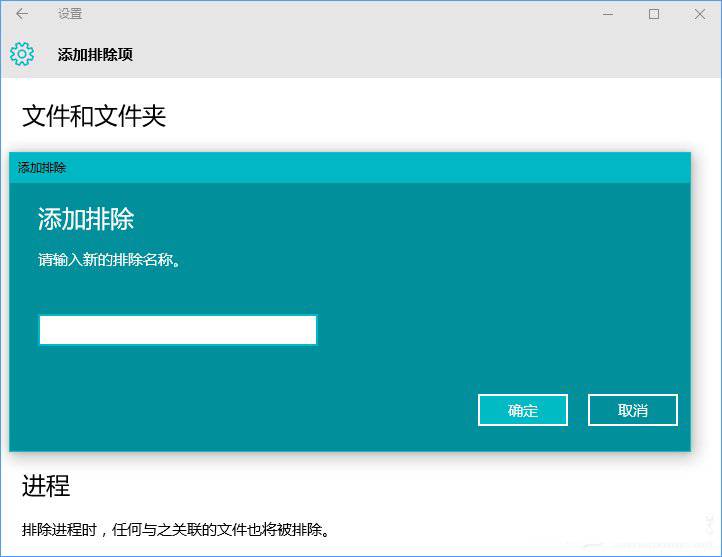Click the 进程 section heading
The height and width of the screenshot is (557, 722).
[46, 487]
